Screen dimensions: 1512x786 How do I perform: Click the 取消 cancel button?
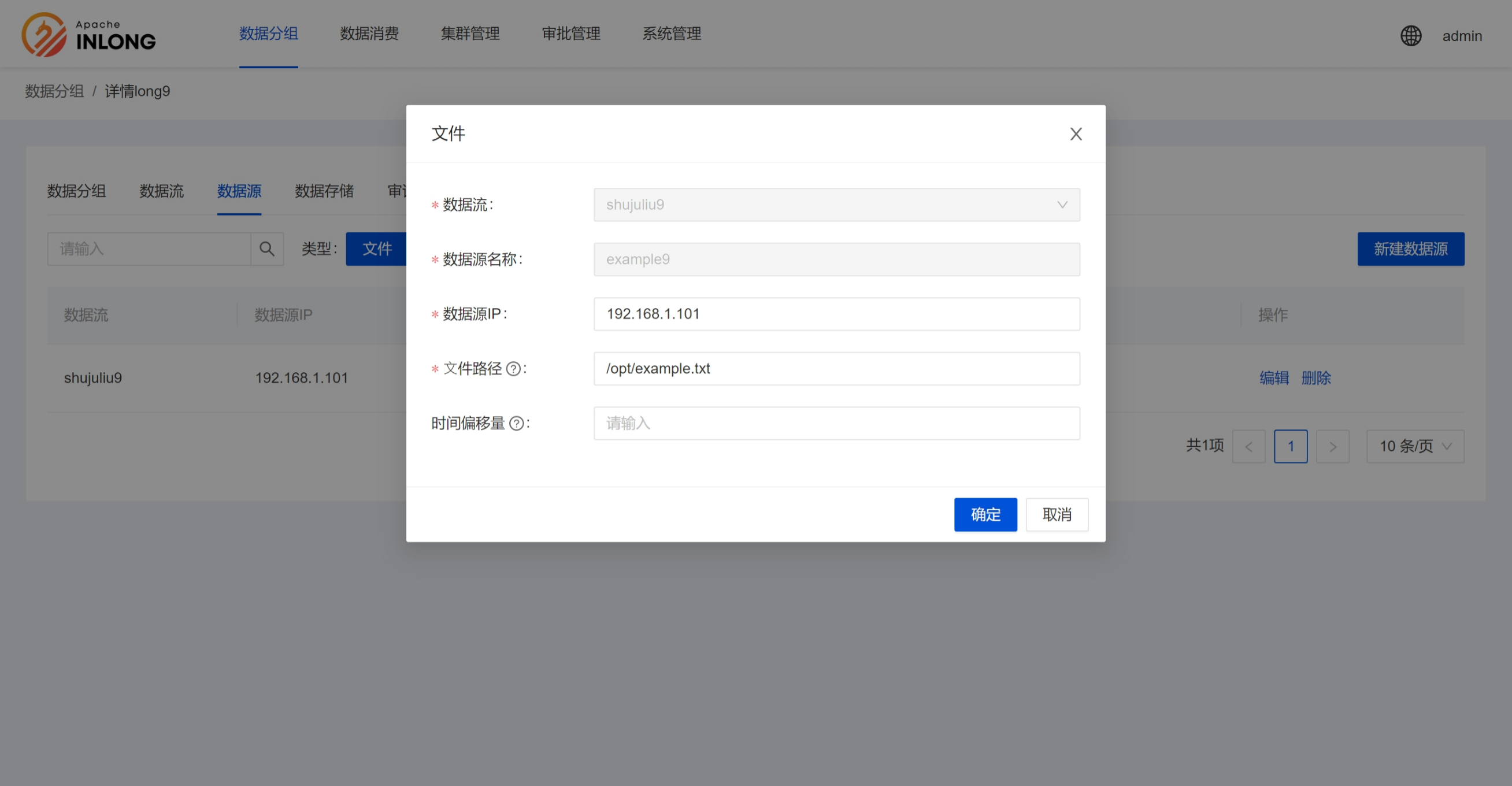(x=1057, y=515)
